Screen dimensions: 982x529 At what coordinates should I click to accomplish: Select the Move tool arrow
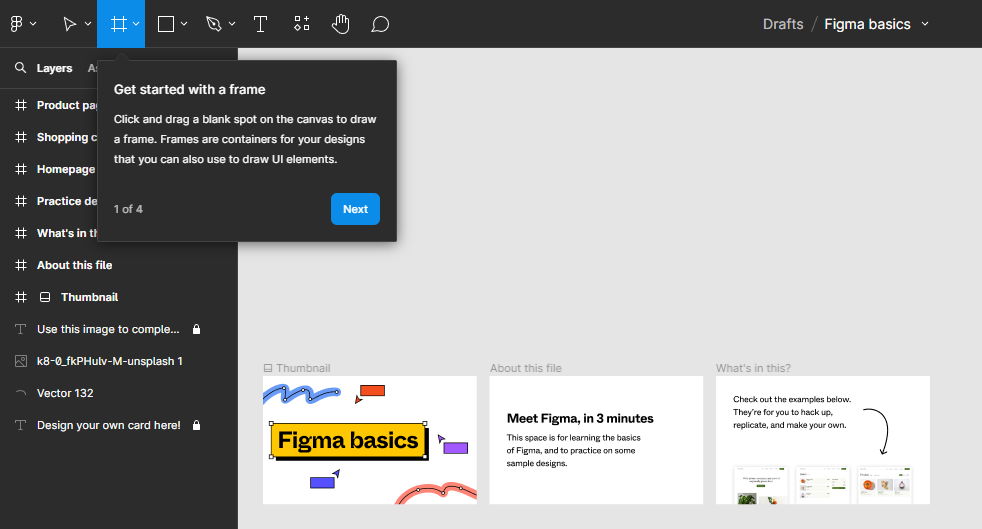[69, 23]
